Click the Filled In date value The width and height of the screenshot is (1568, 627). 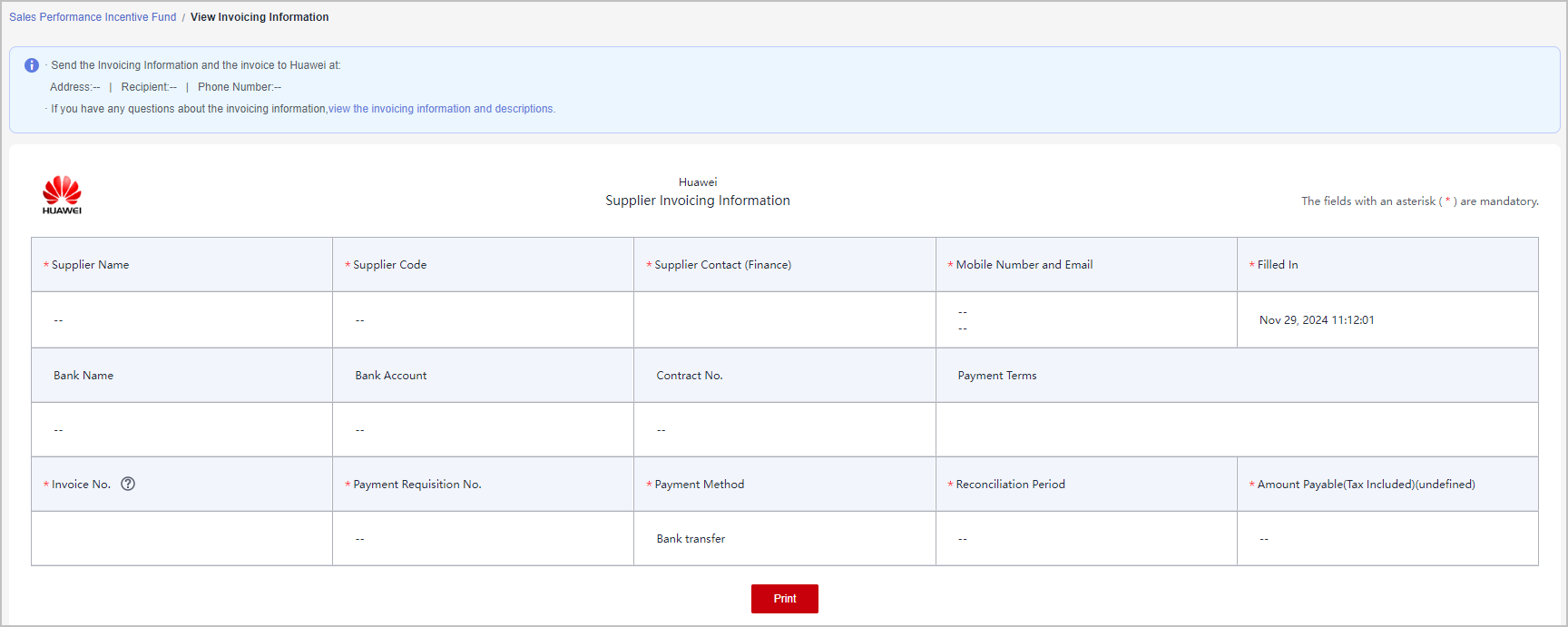1316,320
